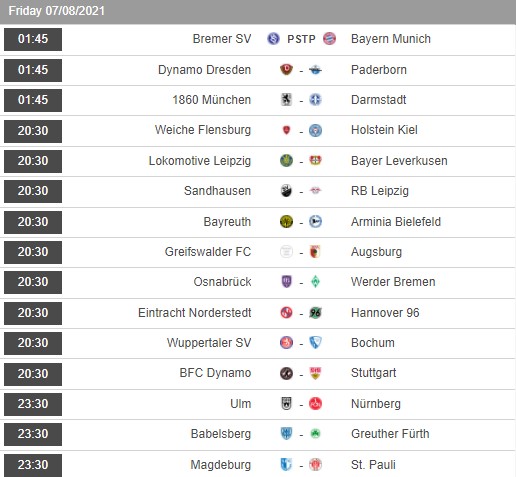Click the 1860 München lion crest
Viewport: 516px width, 477px height.
(286, 100)
